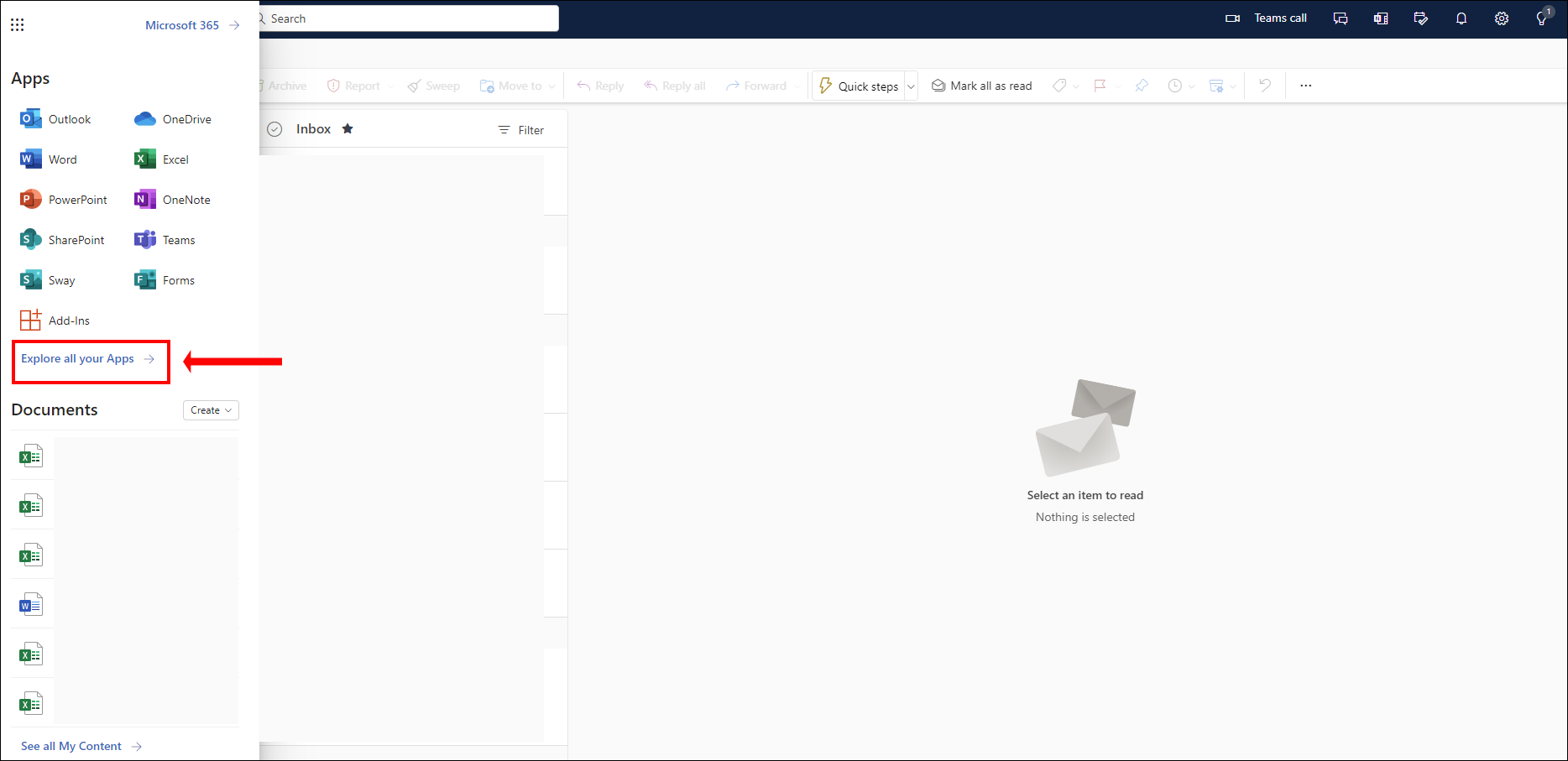This screenshot has width=1568, height=761.
Task: Click Forward in the toolbar
Action: pyautogui.click(x=756, y=86)
